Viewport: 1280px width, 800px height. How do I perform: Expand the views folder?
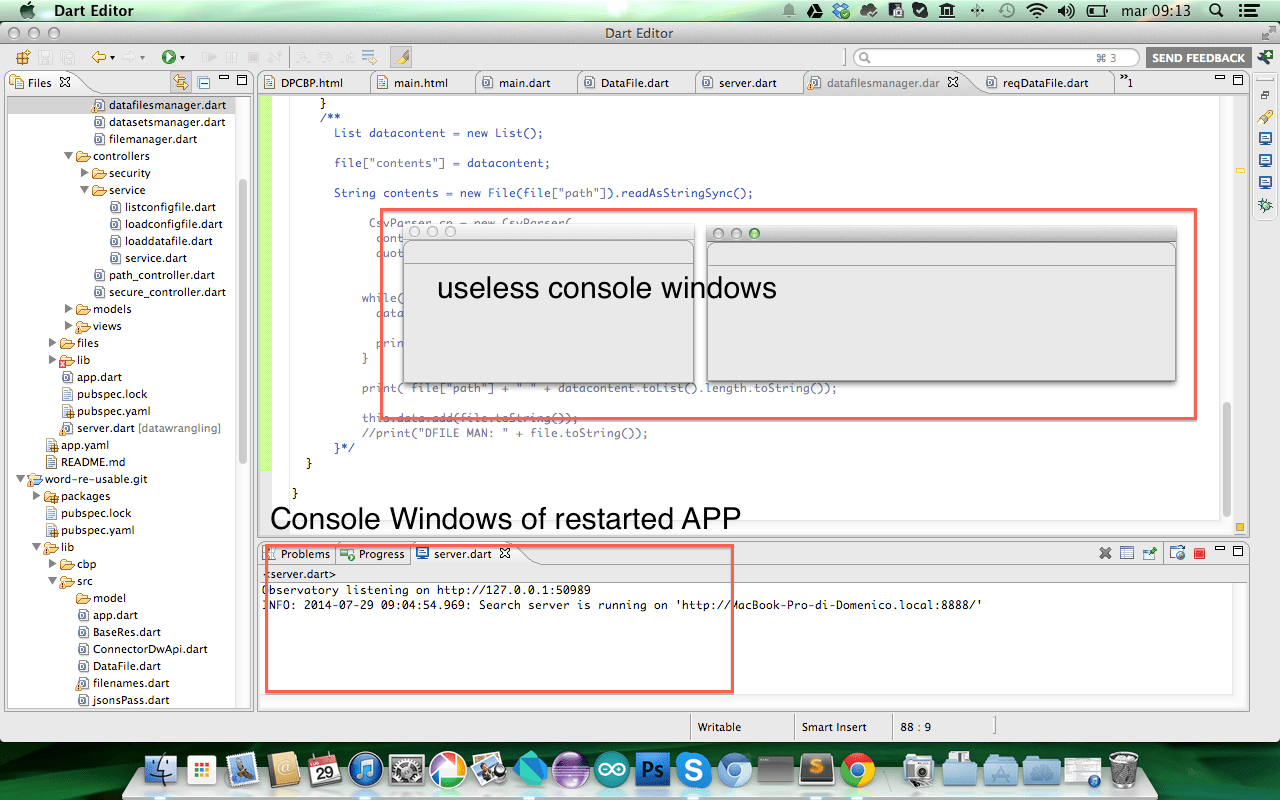pyautogui.click(x=69, y=326)
